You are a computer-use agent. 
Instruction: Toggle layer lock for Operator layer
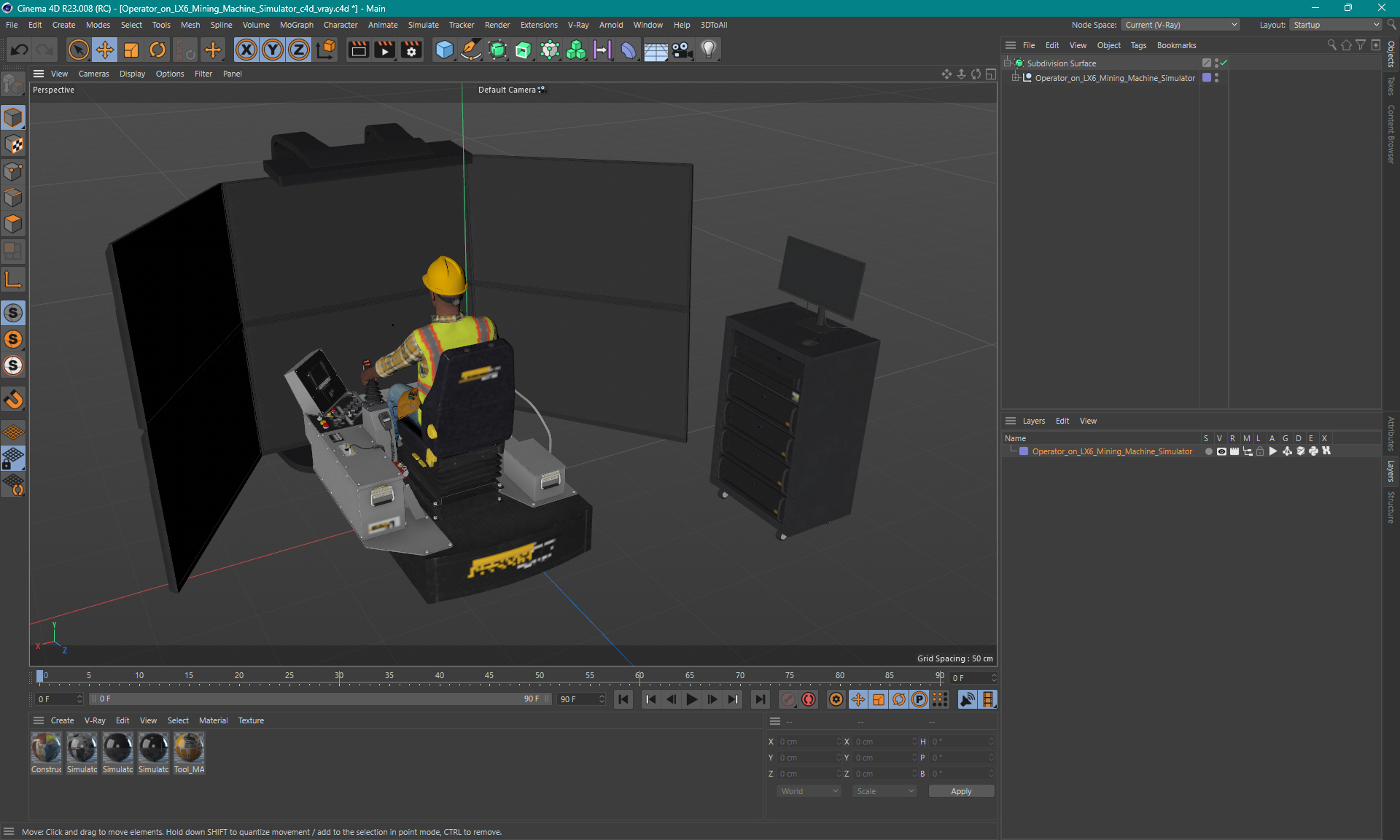[1260, 451]
